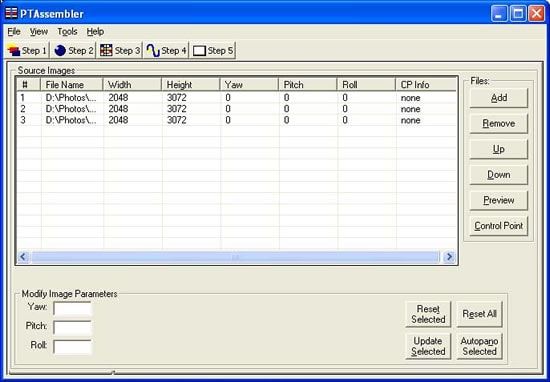Click the Preview button
The width and height of the screenshot is (550, 382).
[498, 200]
